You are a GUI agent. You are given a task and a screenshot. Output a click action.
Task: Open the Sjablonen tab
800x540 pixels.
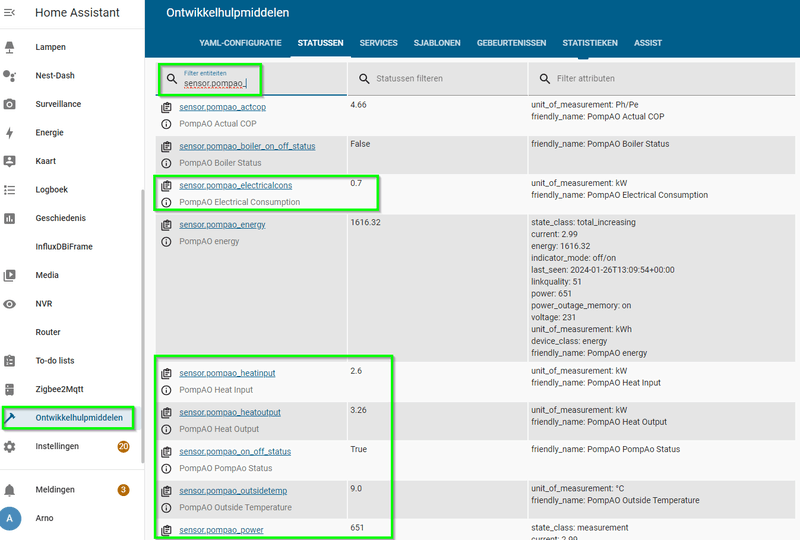437,43
